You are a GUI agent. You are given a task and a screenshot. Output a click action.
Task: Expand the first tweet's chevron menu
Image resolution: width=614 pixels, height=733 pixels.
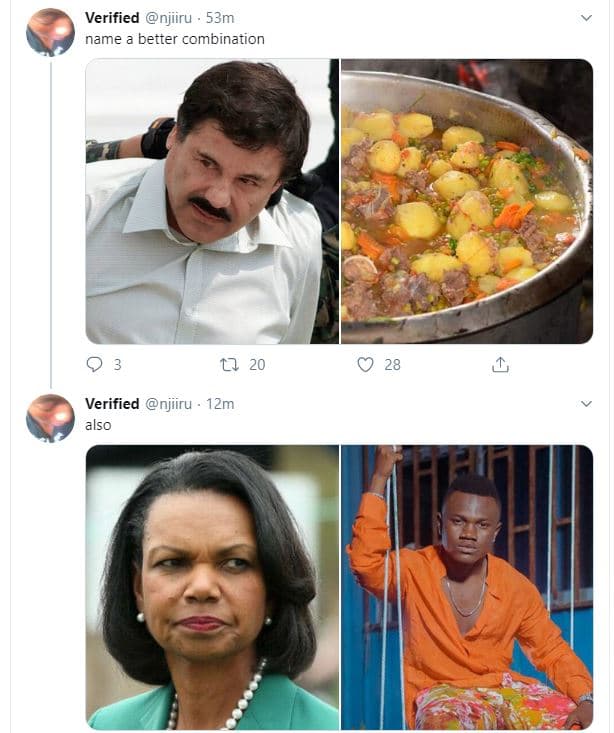[587, 18]
